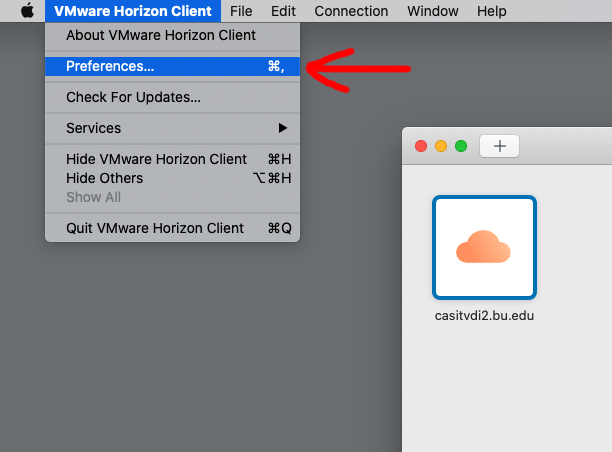Open the Edit menu

pos(283,11)
